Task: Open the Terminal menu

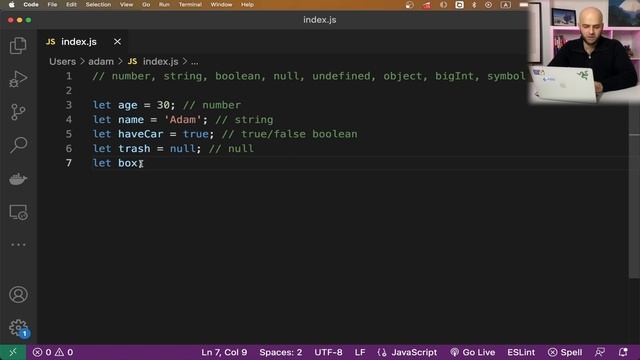Action: [x=190, y=4]
